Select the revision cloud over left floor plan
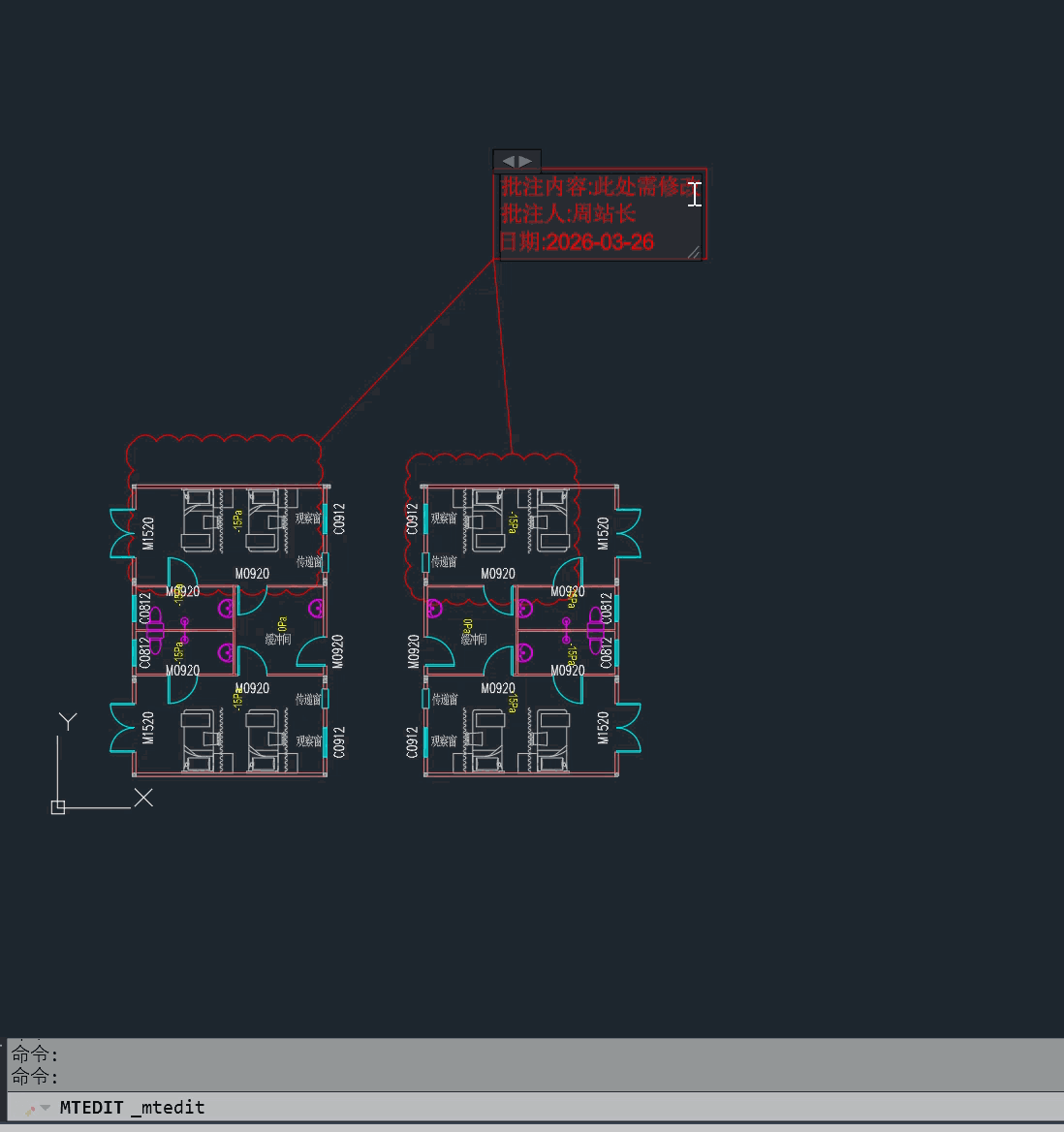 tap(223, 438)
